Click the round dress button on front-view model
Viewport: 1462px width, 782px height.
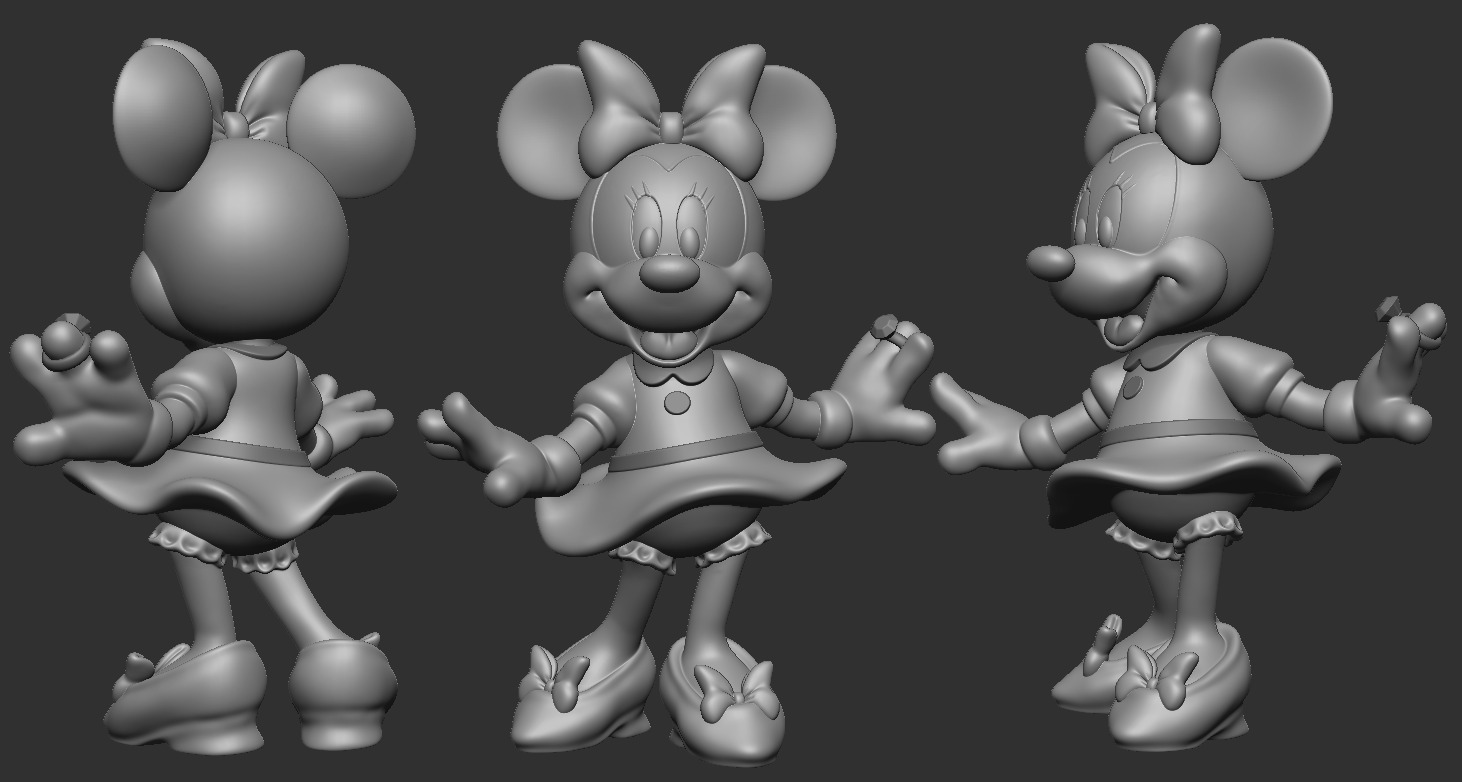pos(677,403)
